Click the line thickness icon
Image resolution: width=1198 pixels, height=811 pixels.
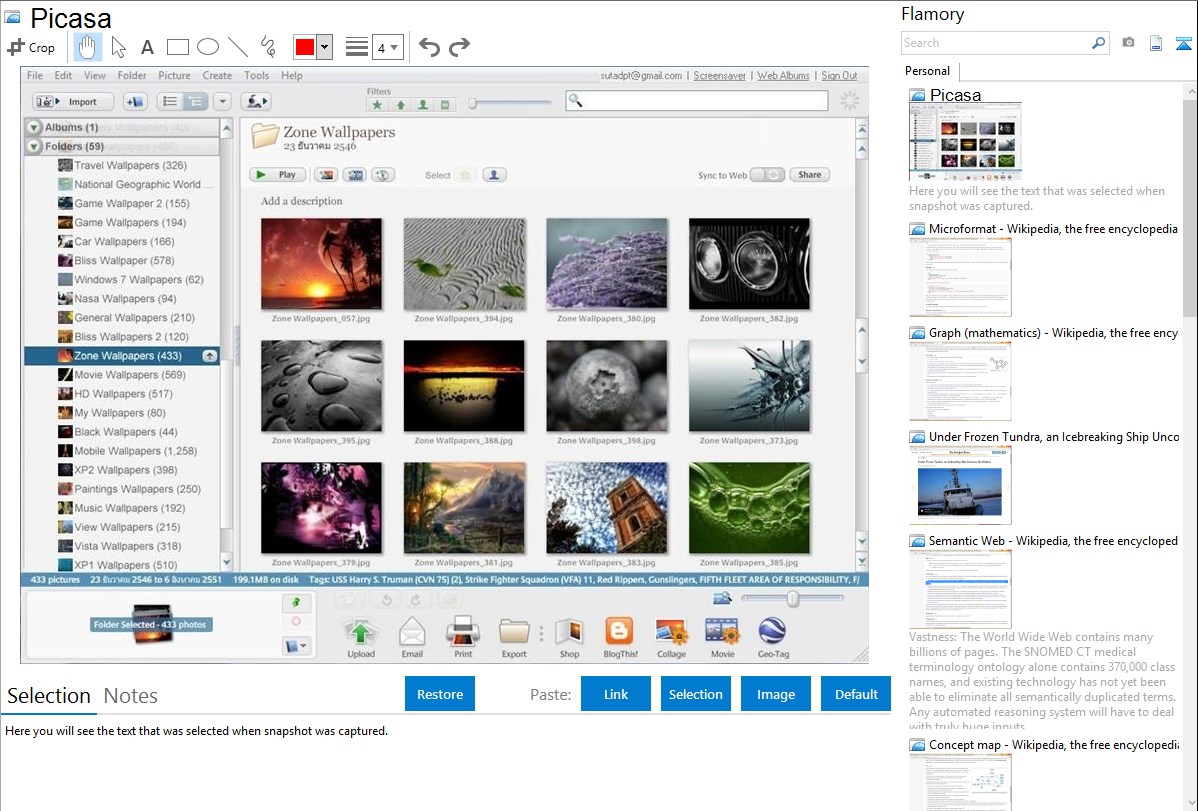coord(356,47)
